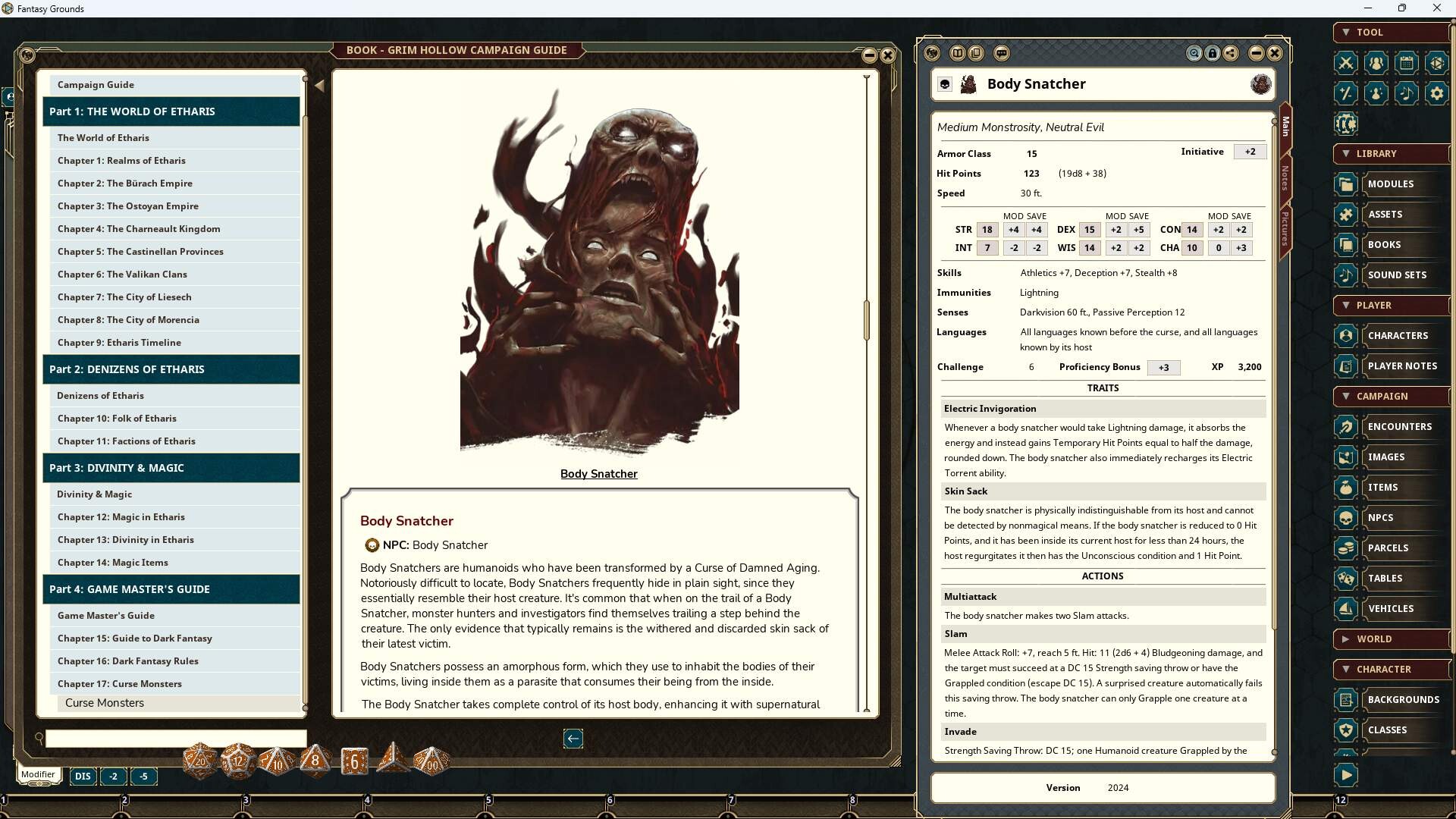This screenshot has height=819, width=1456.
Task: Open the plus/minus Modifiers tool icon
Action: (1345, 93)
